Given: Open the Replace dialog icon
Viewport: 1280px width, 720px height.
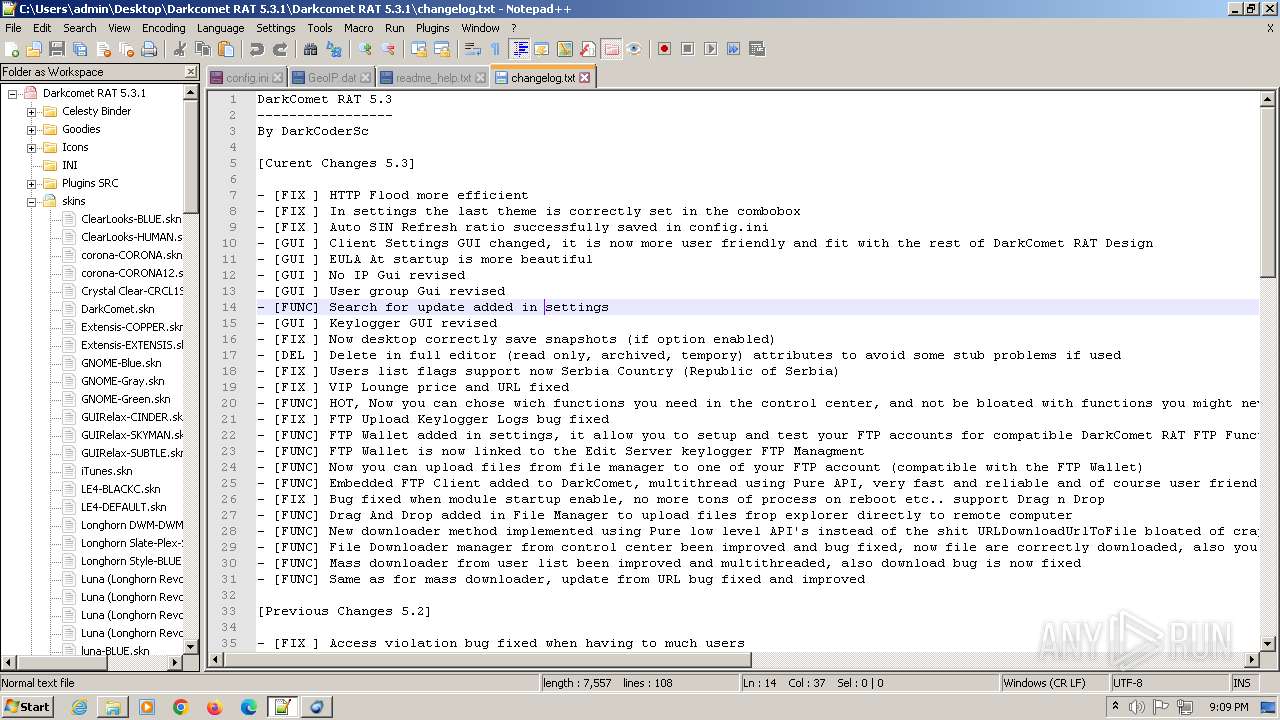Looking at the screenshot, I should 334,49.
